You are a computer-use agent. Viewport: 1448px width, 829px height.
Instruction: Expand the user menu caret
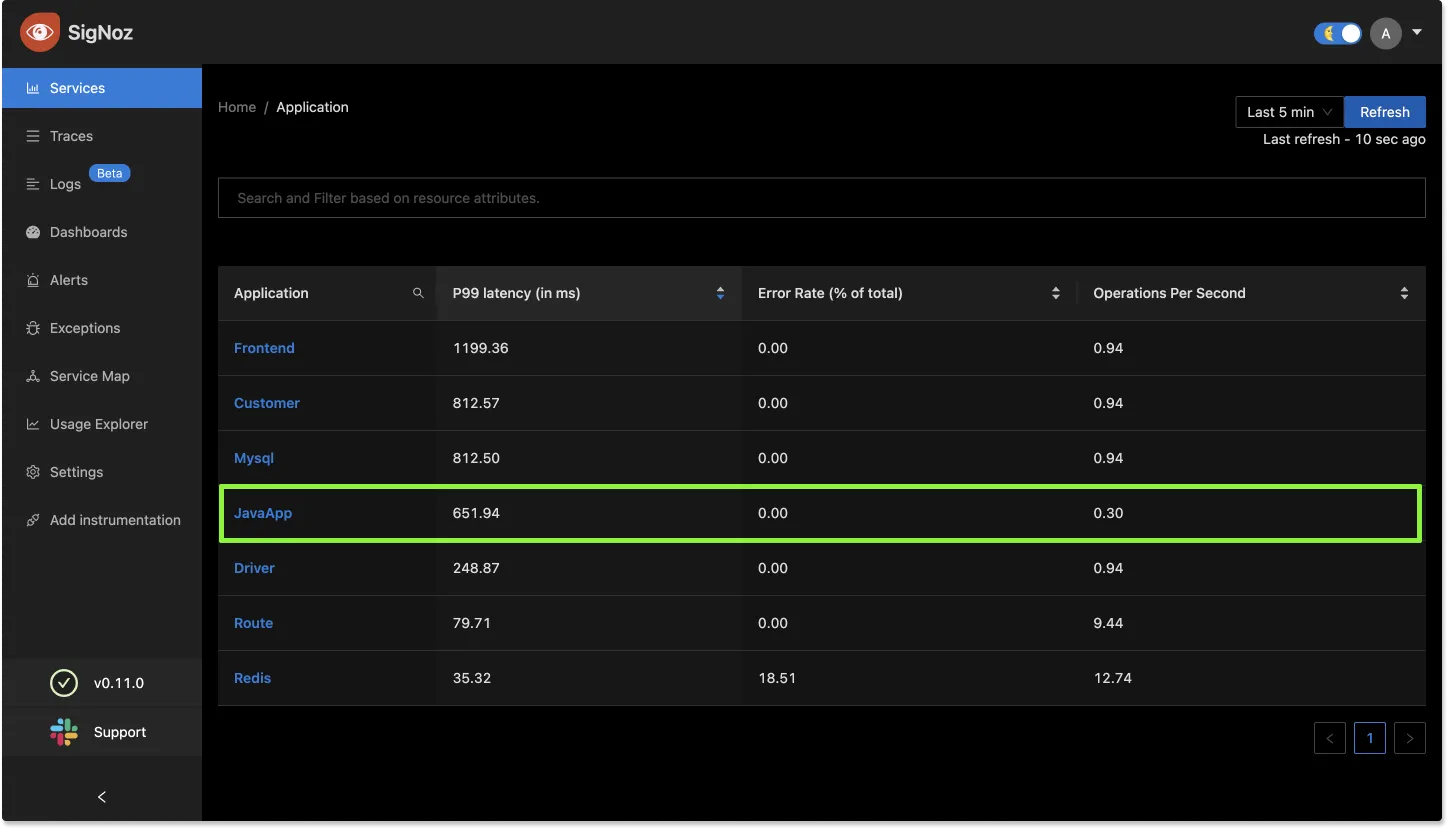click(1416, 33)
